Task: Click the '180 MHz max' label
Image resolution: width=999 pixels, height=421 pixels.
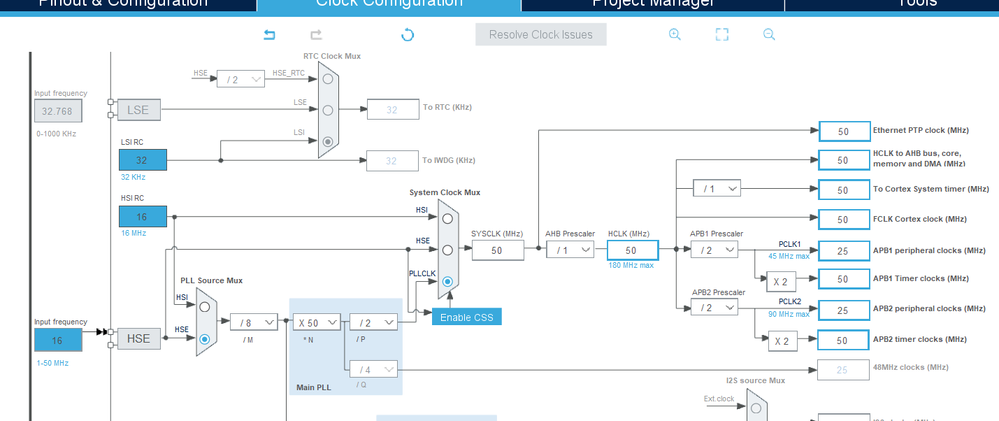Action: point(631,265)
